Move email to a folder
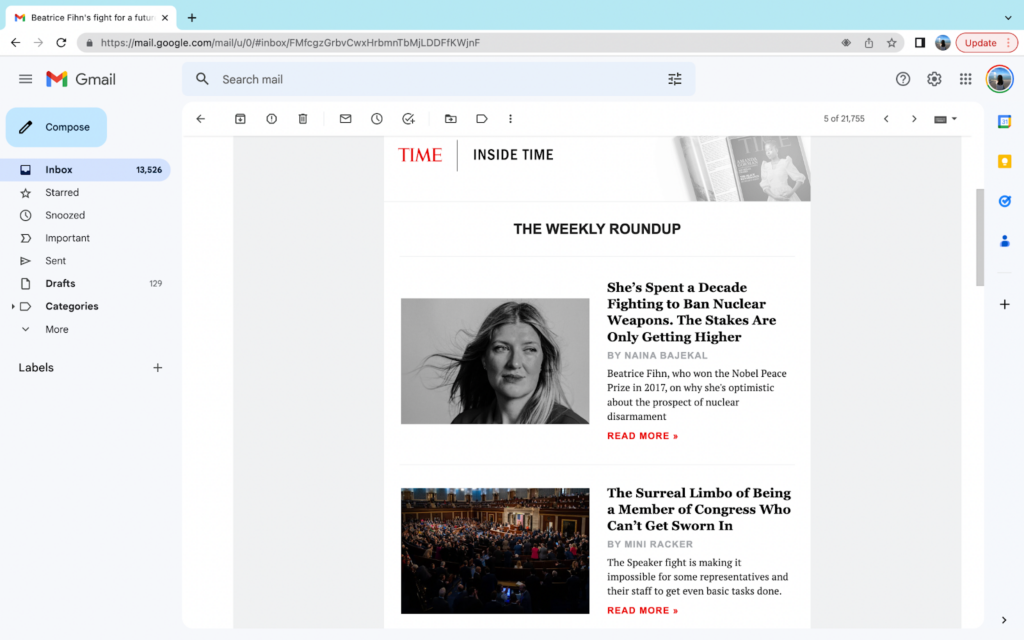Screen dimensions: 1024x640 (451, 119)
